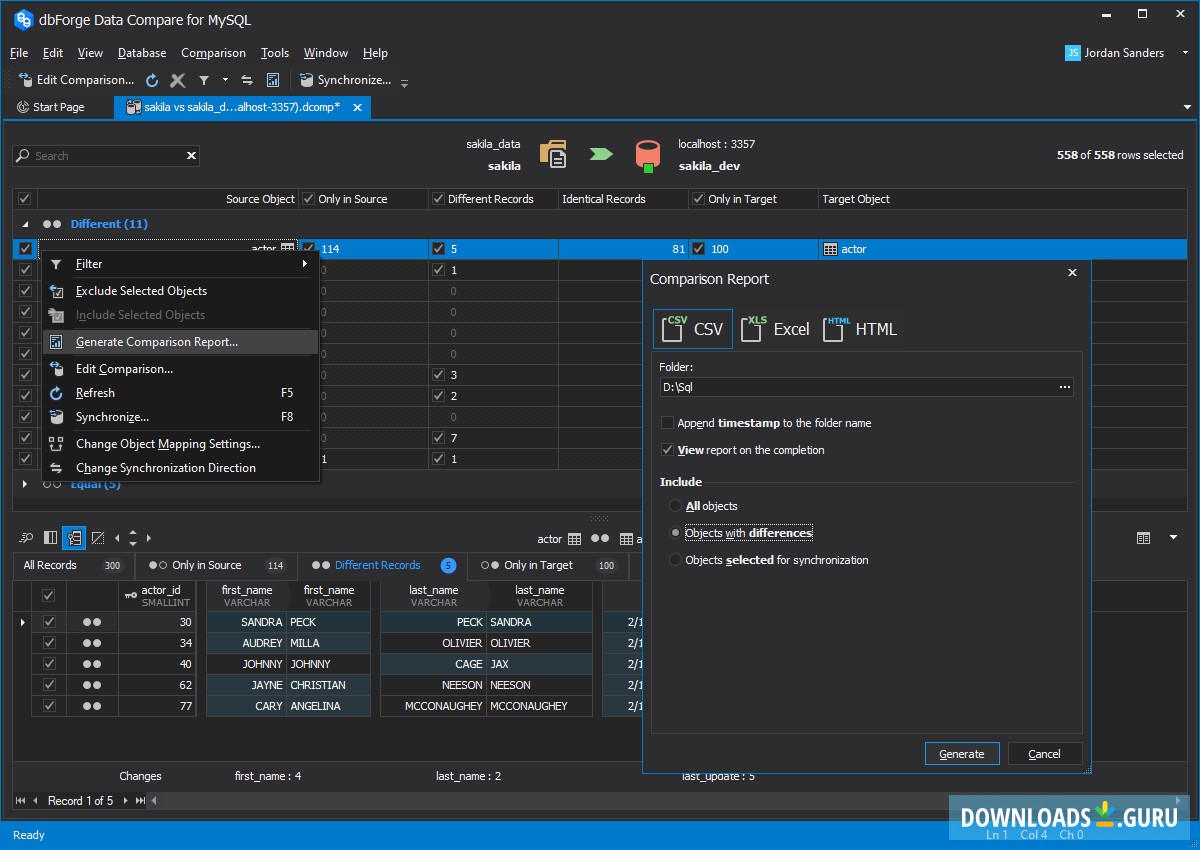Click the Refresh comparison icon
Screen dimensions: 1200x850
pos(152,80)
